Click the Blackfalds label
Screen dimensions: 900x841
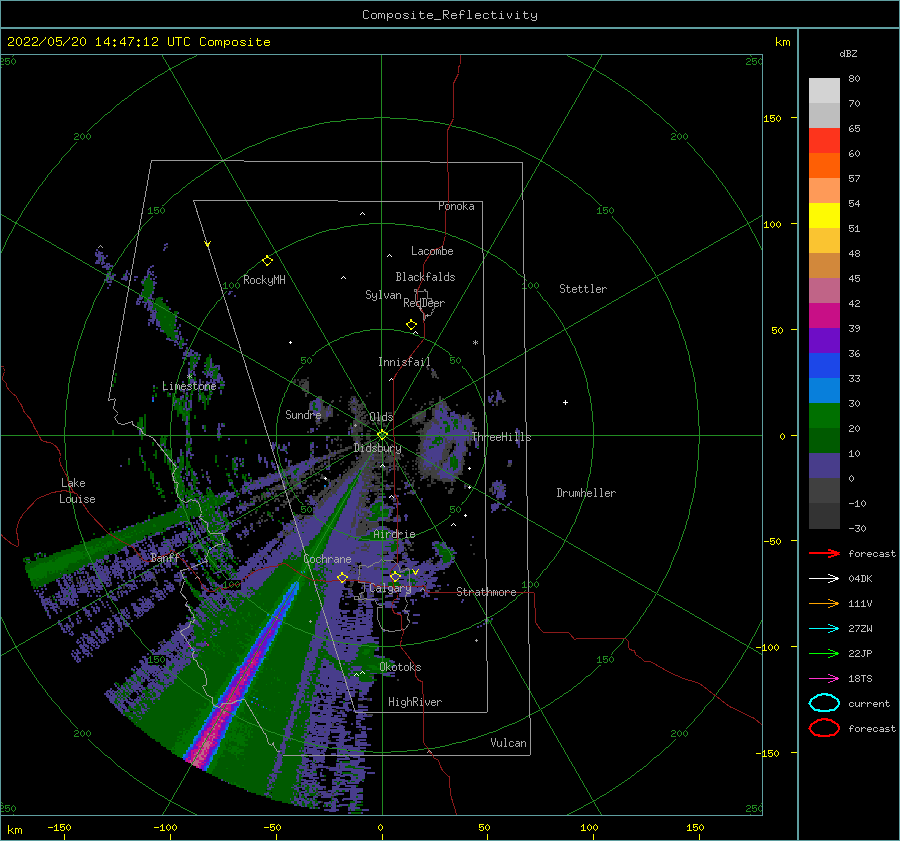(x=425, y=277)
